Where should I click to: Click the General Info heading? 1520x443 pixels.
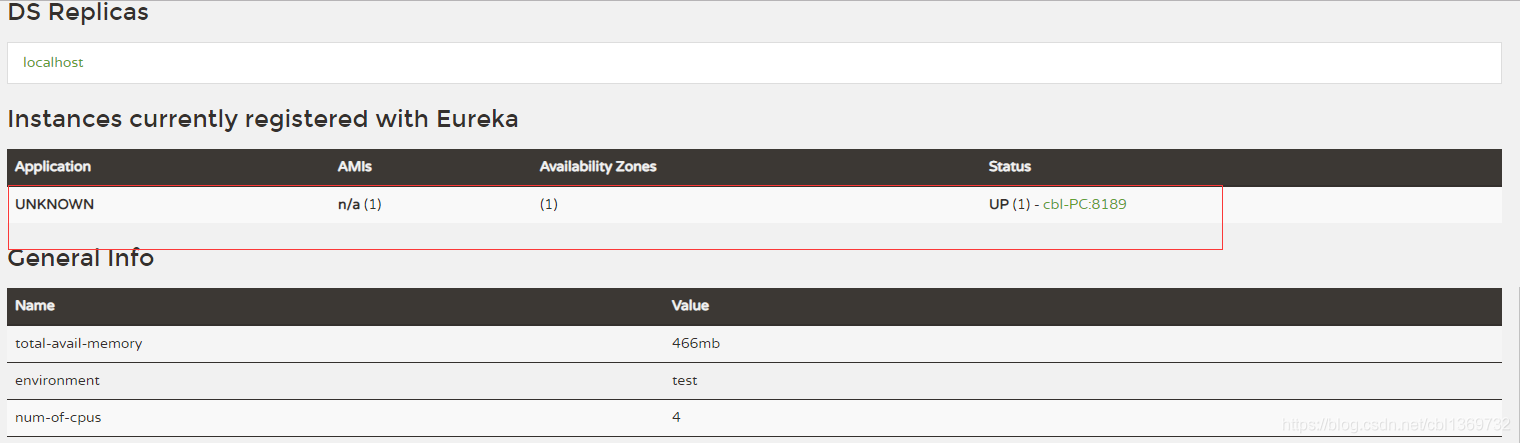coord(81,258)
